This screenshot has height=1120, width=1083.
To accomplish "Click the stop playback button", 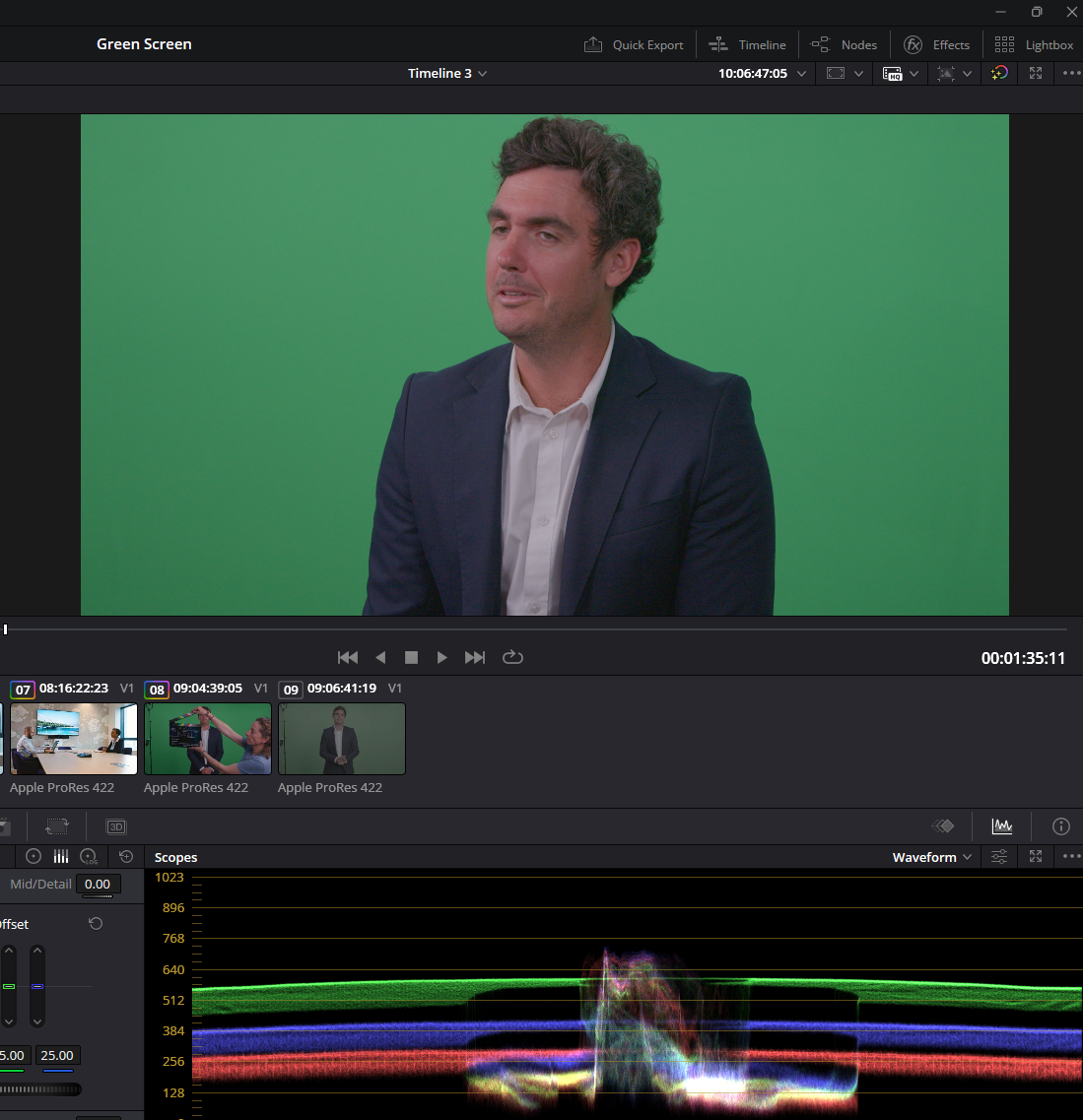I will point(412,657).
